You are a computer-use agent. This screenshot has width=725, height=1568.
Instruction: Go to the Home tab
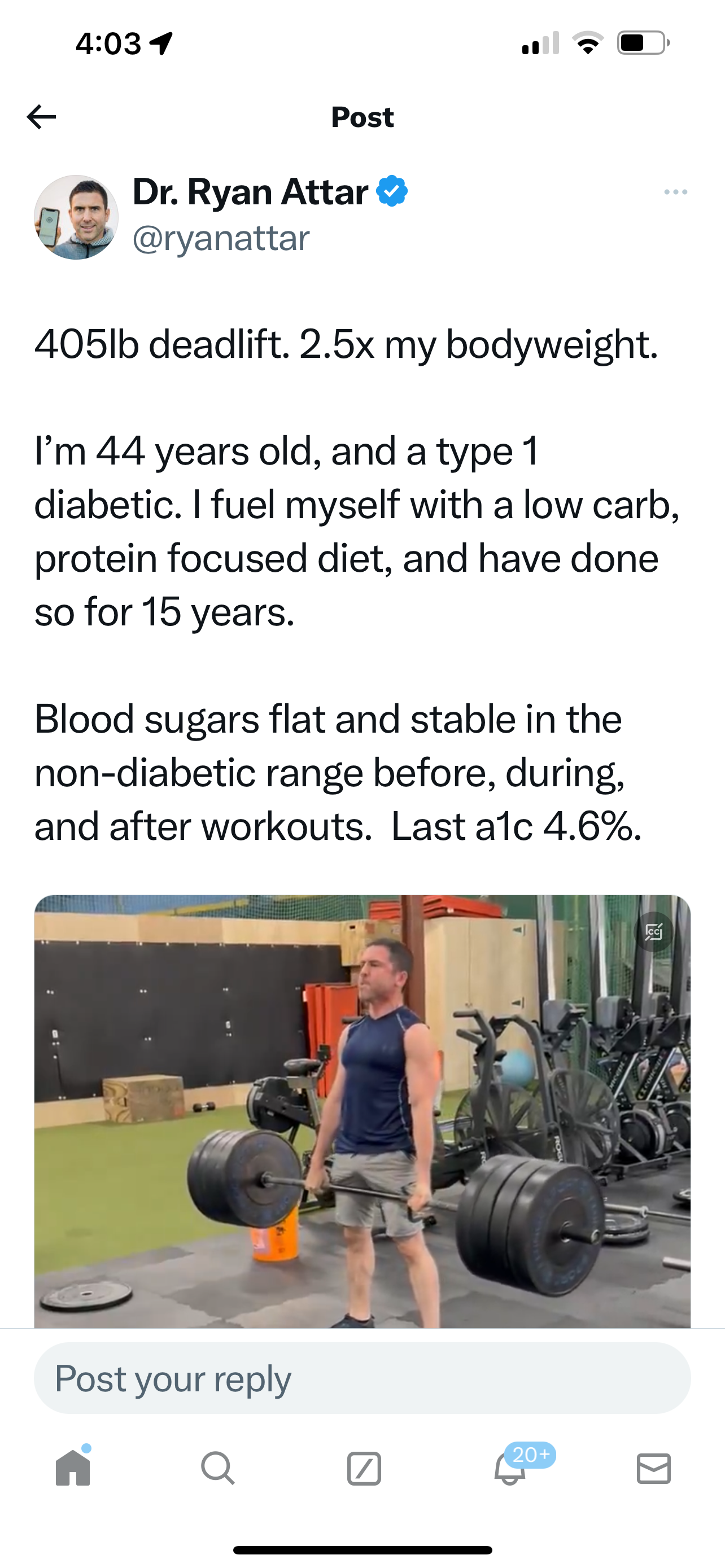point(73,1468)
